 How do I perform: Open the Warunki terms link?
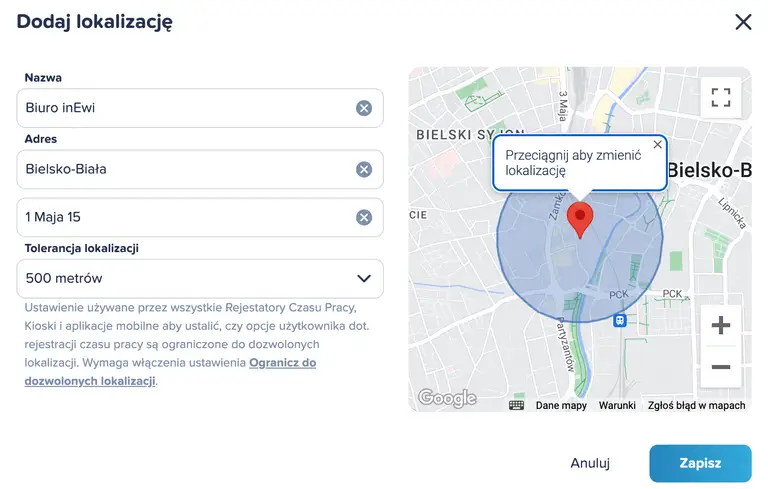pyautogui.click(x=618, y=405)
